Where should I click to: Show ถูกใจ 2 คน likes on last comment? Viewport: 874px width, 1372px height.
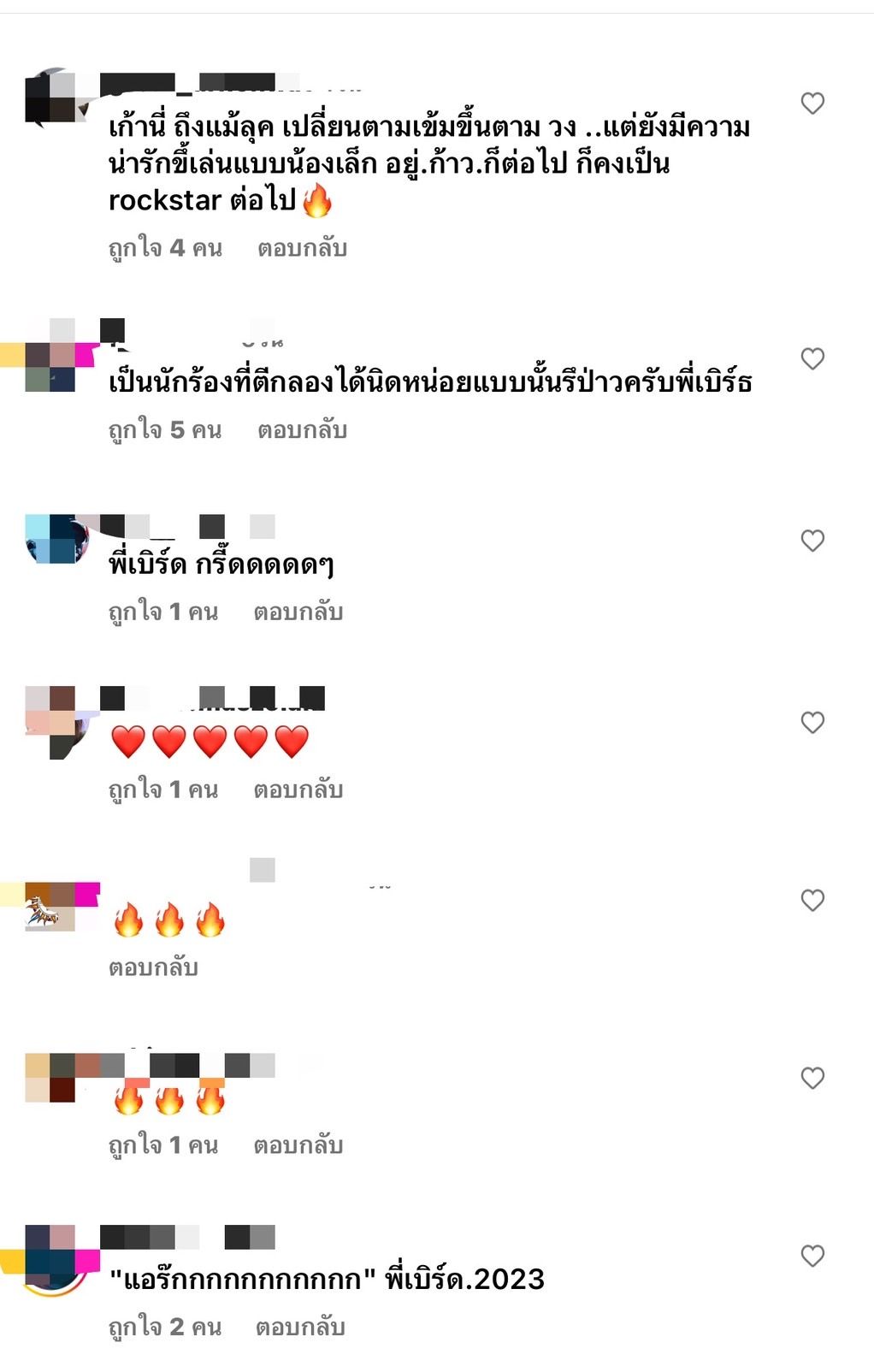tap(165, 1327)
